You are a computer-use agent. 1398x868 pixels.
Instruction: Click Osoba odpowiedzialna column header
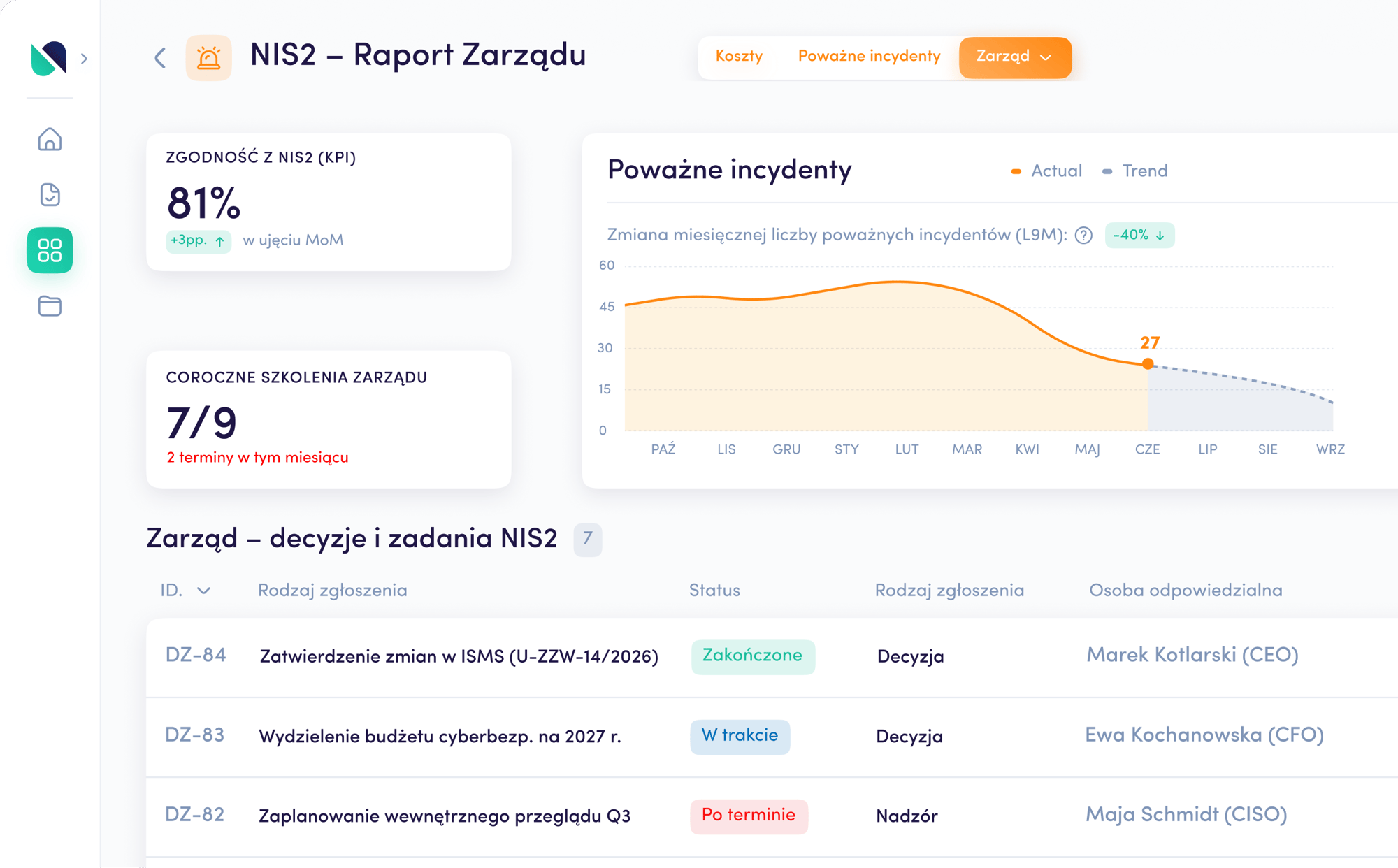[x=1186, y=591]
